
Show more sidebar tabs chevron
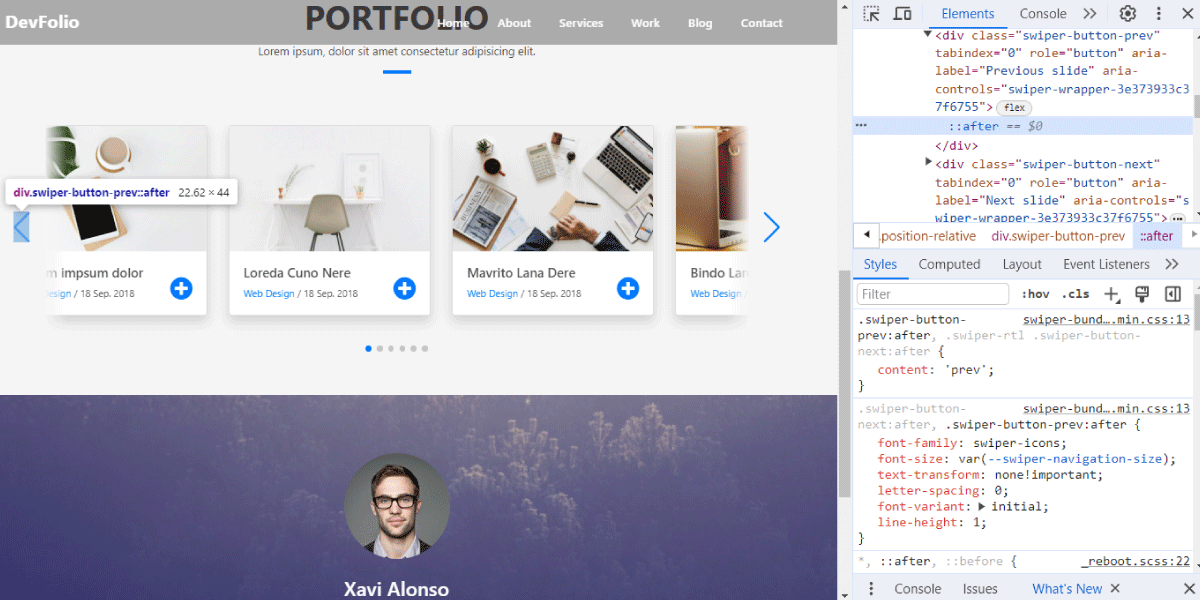1172,264
